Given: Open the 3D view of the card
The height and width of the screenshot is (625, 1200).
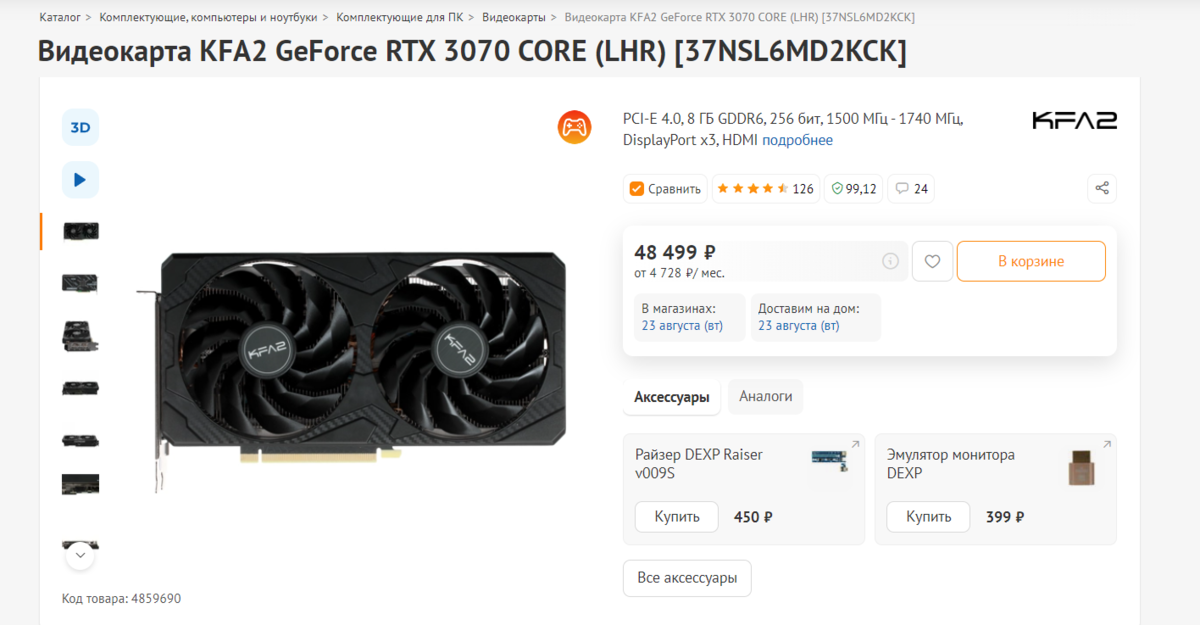Looking at the screenshot, I should click(x=80, y=128).
